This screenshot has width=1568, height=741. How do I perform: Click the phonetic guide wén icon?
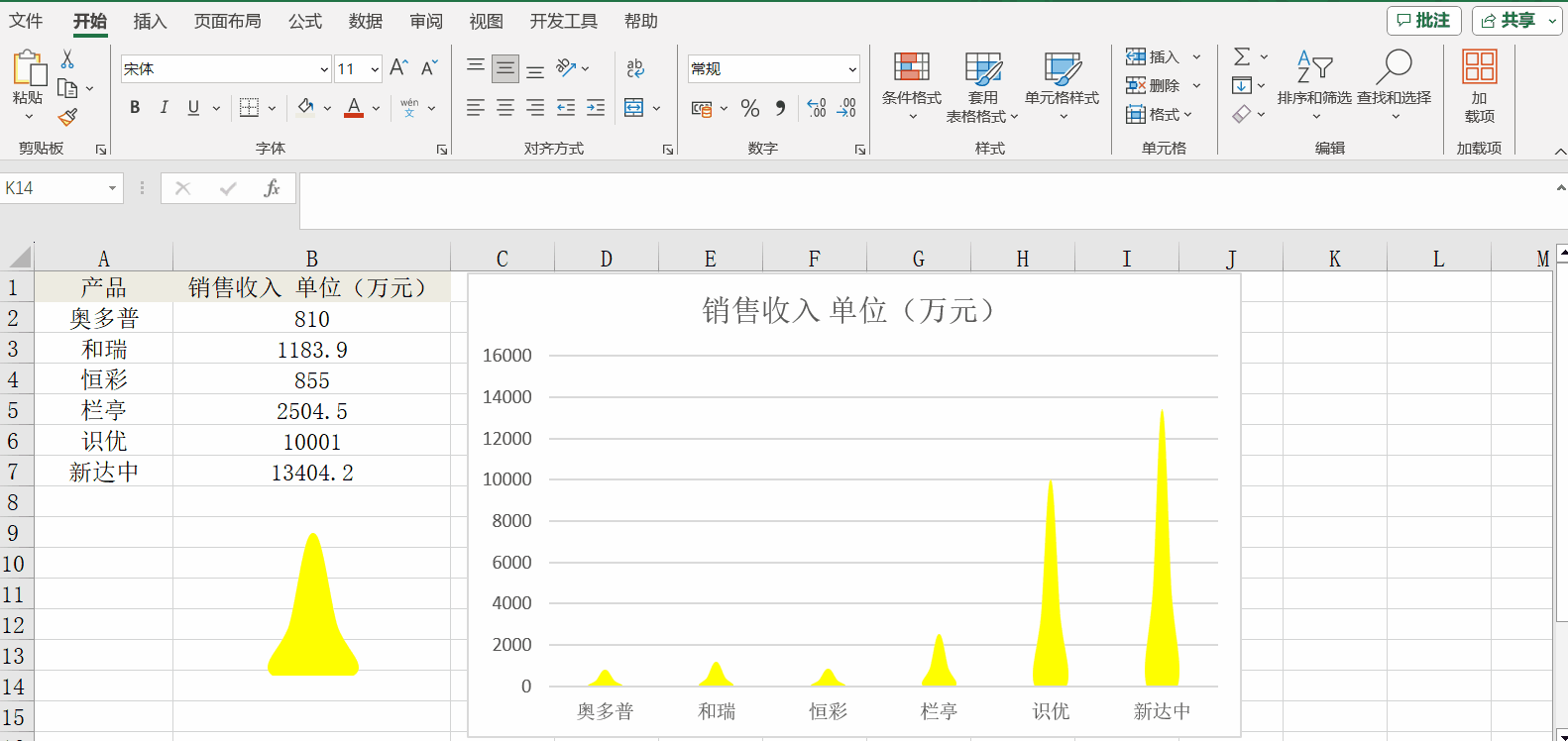tap(409, 107)
